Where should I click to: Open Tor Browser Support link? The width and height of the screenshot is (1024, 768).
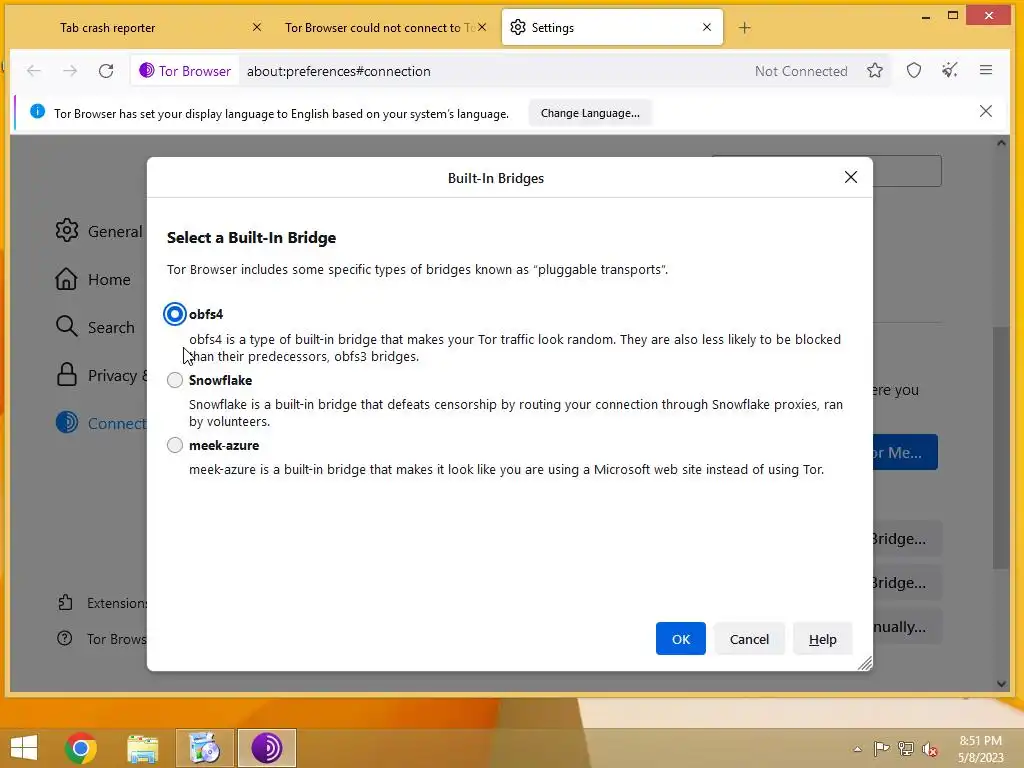tap(102, 639)
